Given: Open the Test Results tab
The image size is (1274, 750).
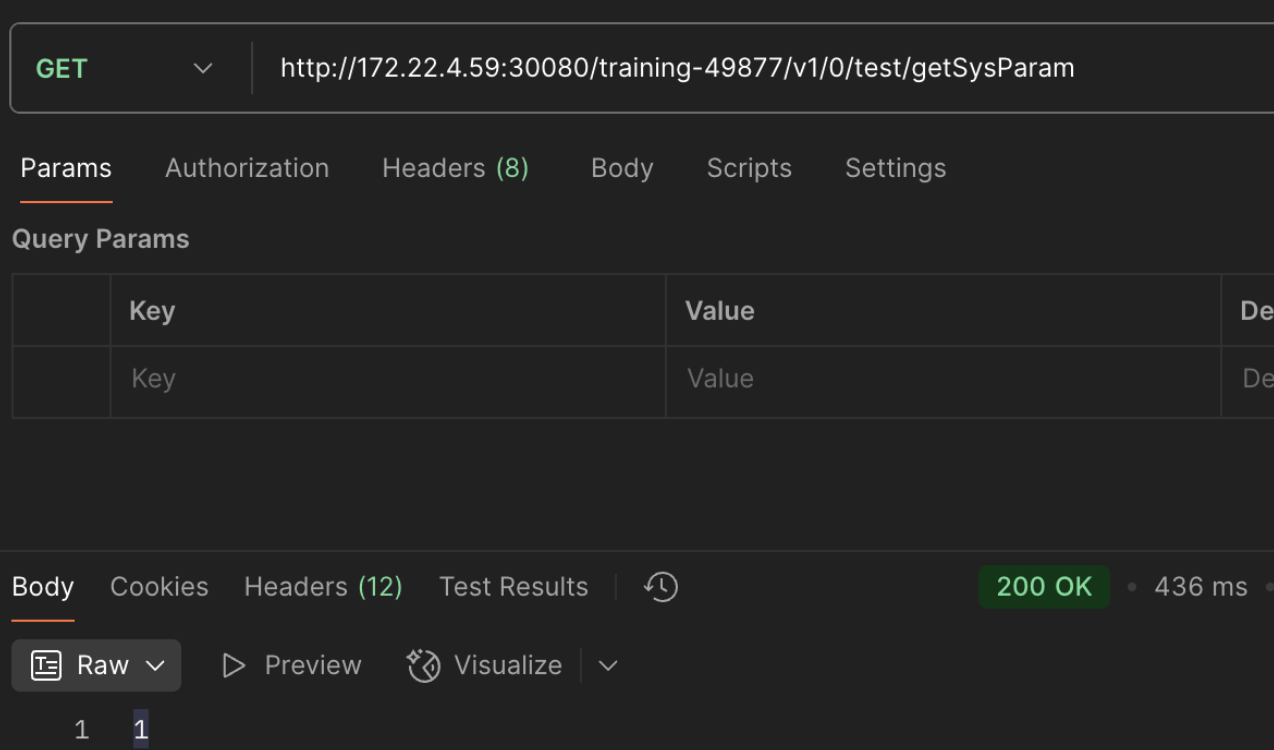Looking at the screenshot, I should click(x=513, y=587).
